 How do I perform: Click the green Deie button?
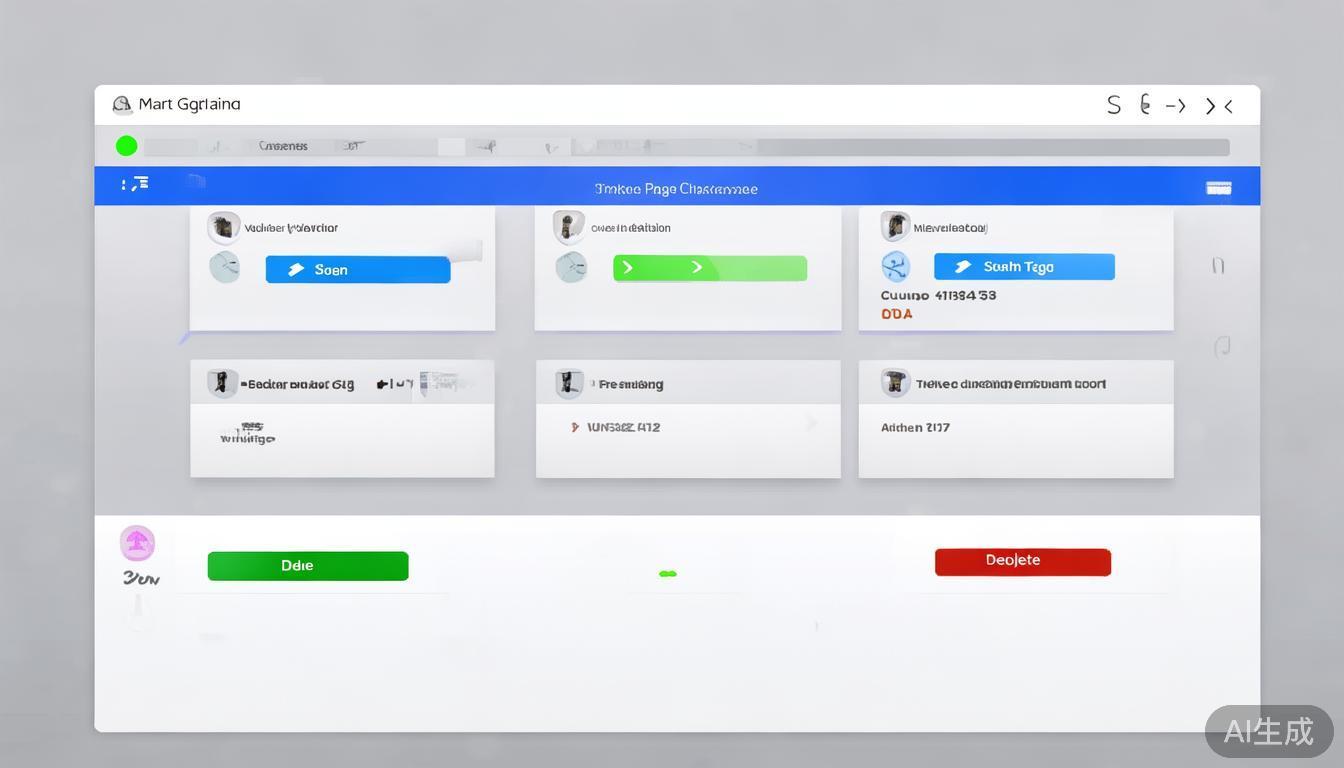click(x=307, y=566)
